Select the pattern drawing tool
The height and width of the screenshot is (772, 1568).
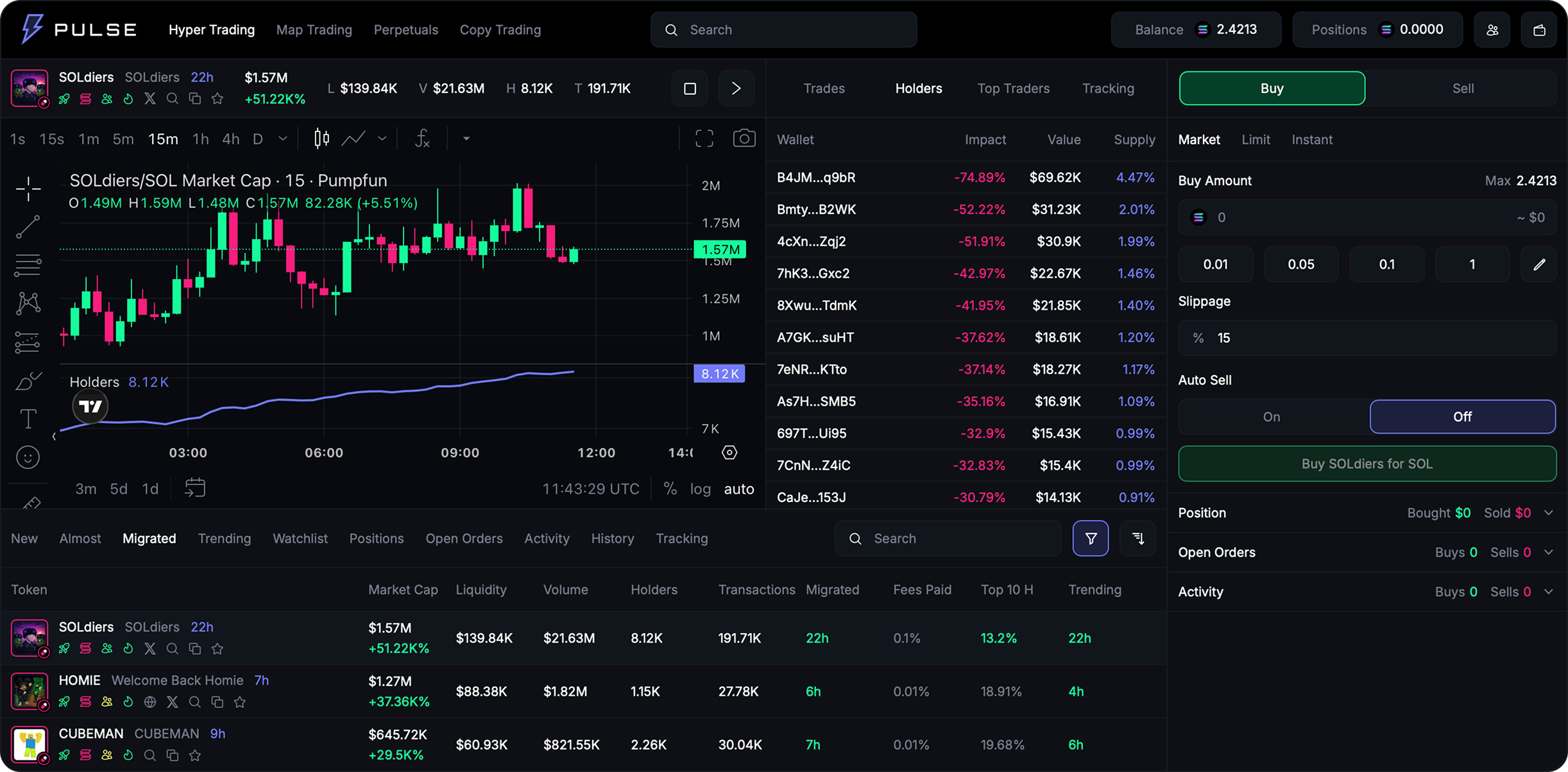click(28, 303)
